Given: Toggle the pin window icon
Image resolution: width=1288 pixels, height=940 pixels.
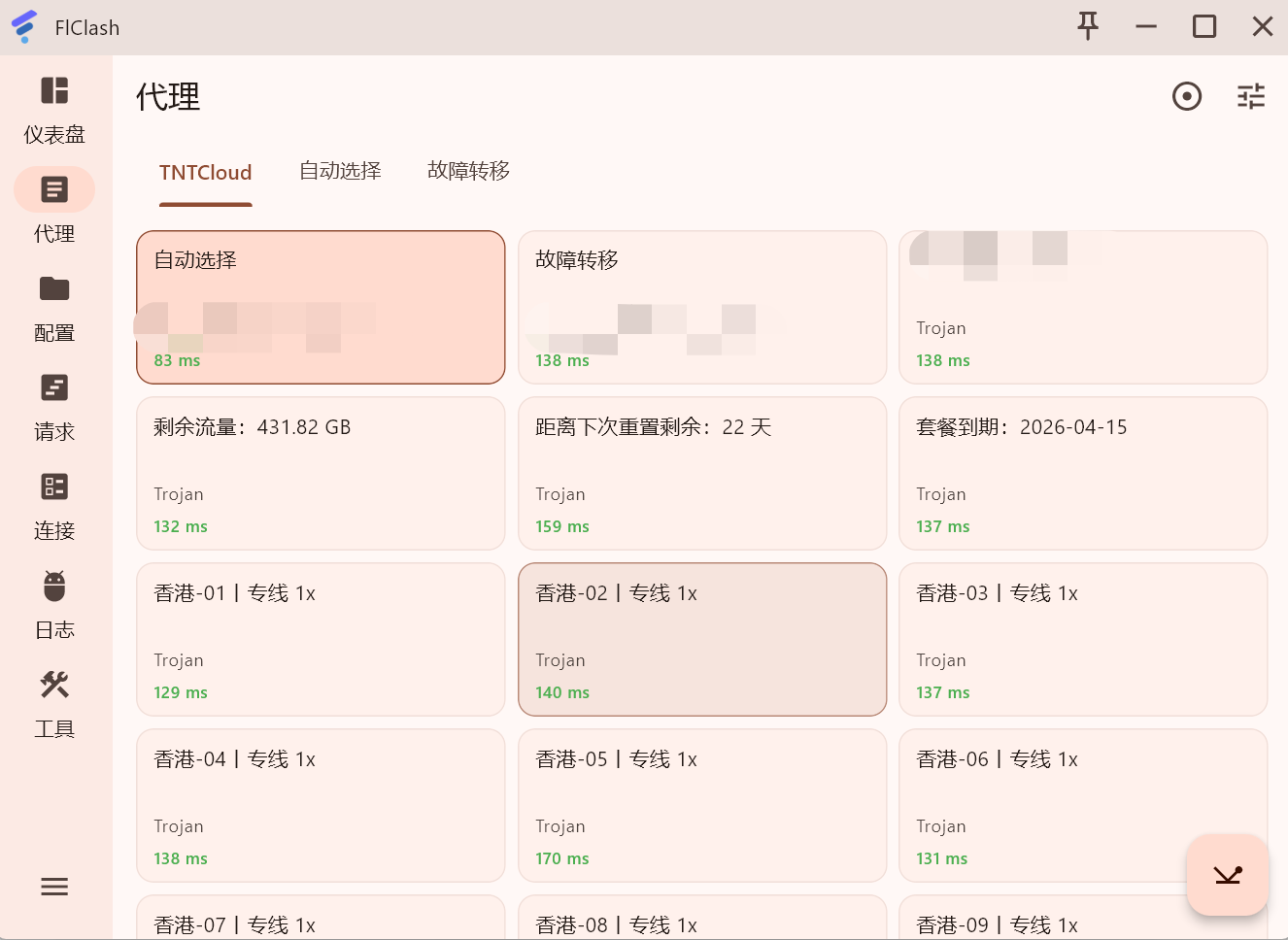Looking at the screenshot, I should coord(1088,26).
